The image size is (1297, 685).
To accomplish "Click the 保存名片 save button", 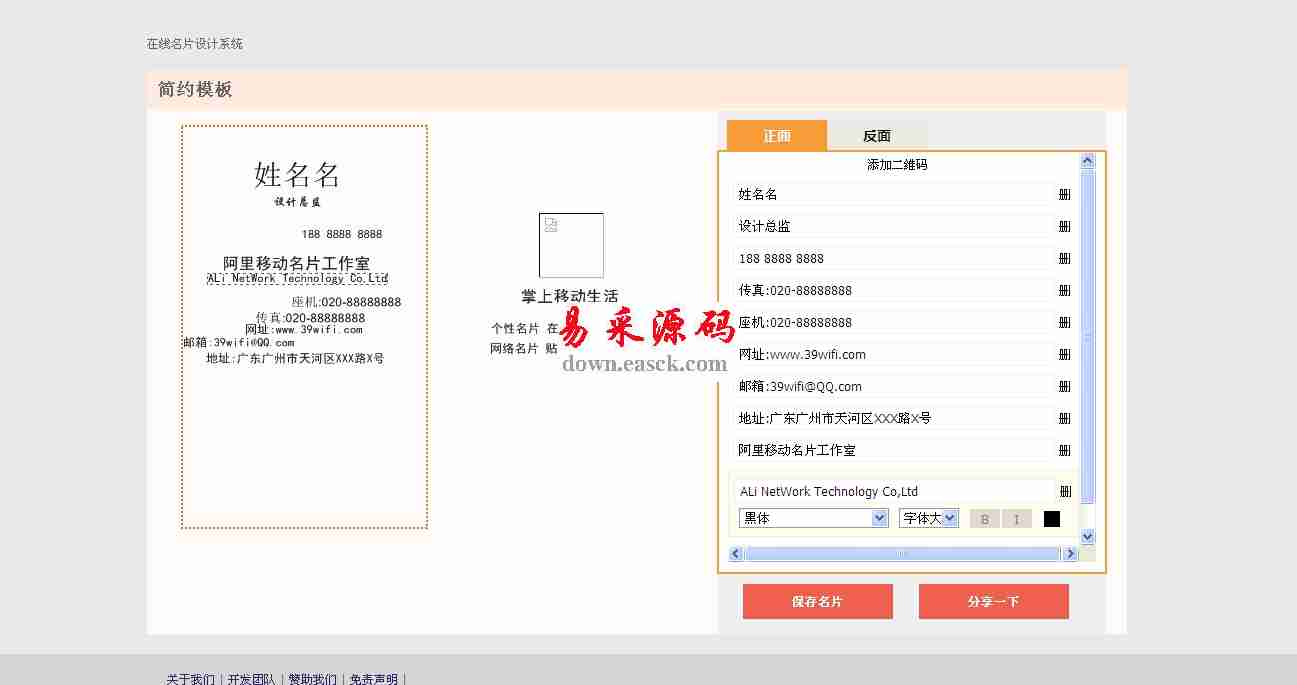I will tap(817, 602).
